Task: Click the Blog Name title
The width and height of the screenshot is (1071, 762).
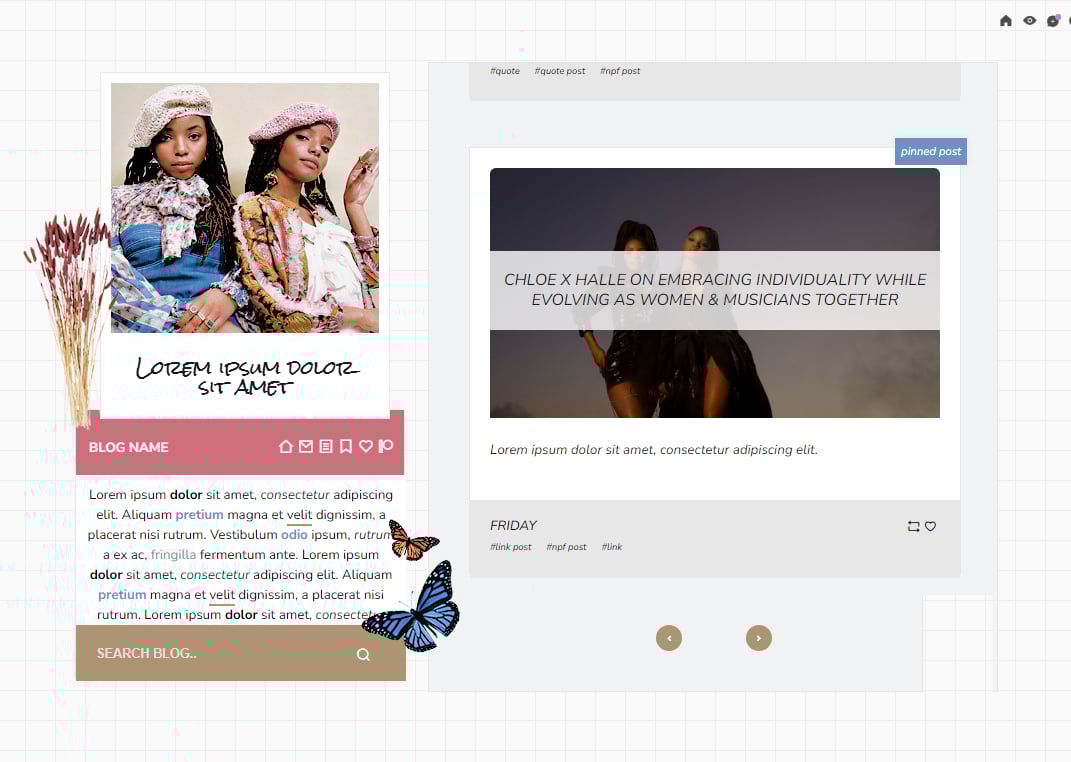Action: [x=128, y=447]
